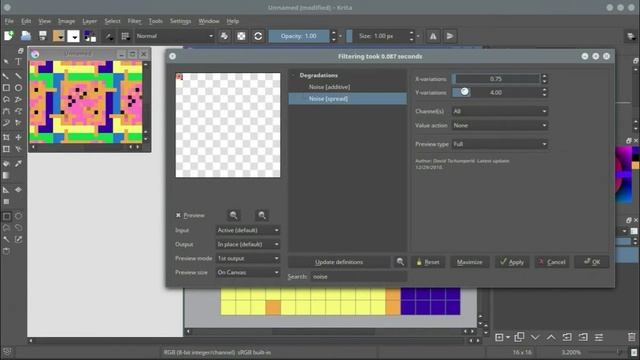
Task: Click the Maximize button
Action: pyautogui.click(x=469, y=262)
